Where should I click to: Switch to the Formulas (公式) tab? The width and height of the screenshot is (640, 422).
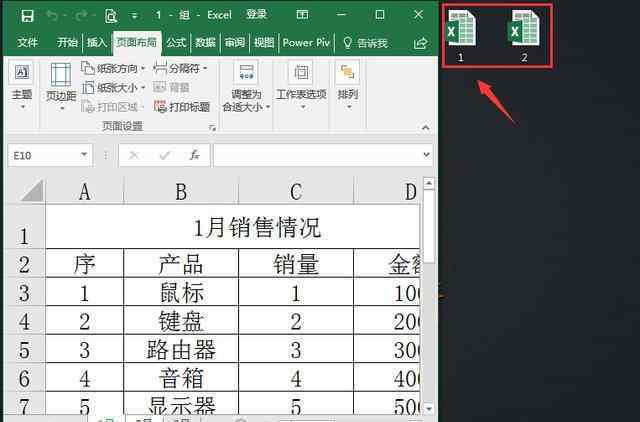[x=176, y=43]
